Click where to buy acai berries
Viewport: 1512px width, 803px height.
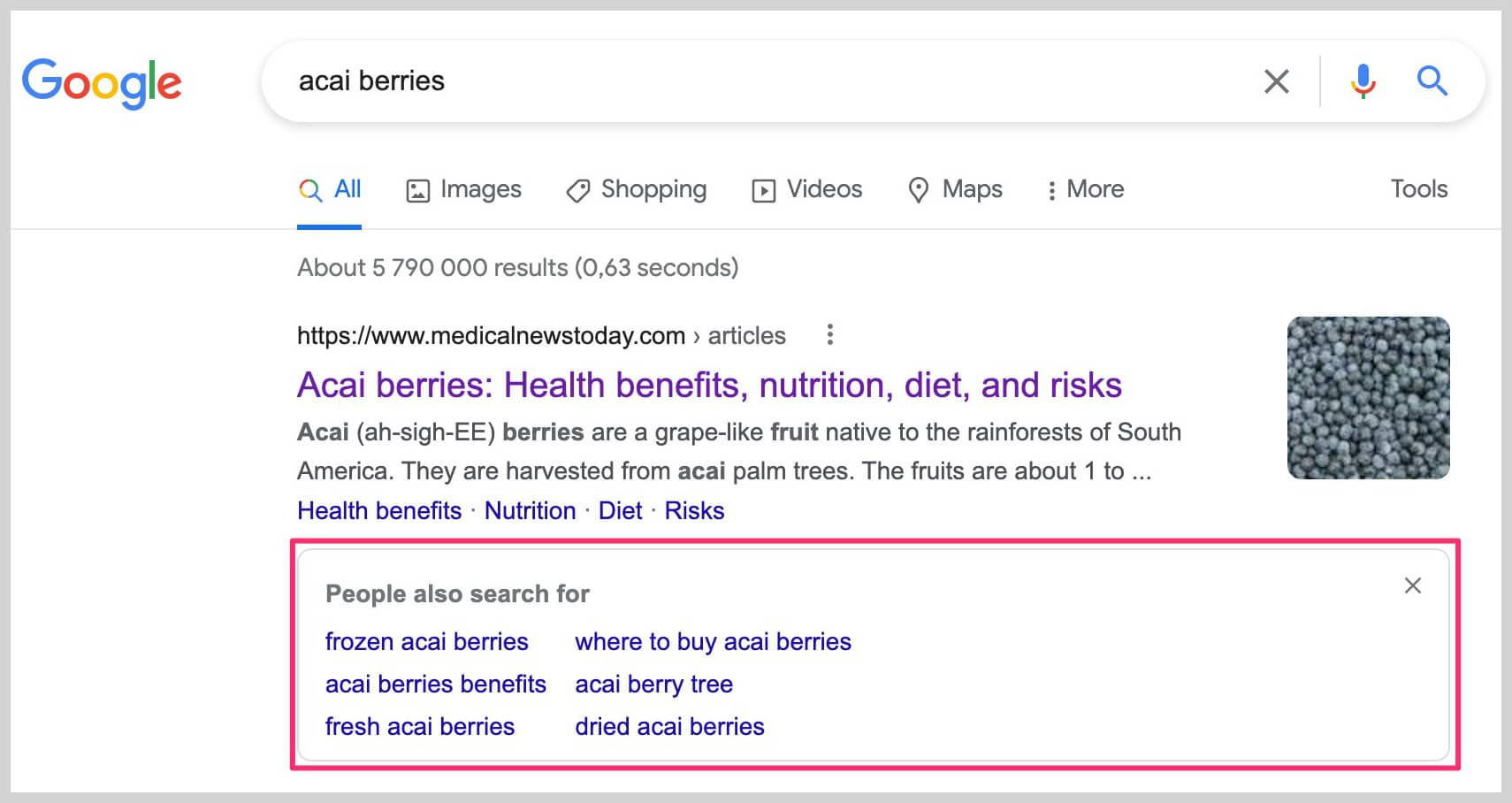713,642
